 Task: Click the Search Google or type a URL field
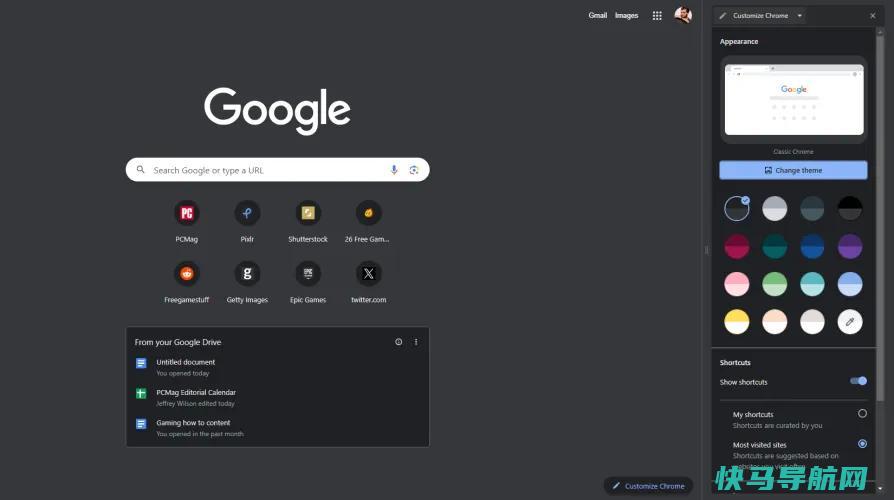tap(277, 170)
